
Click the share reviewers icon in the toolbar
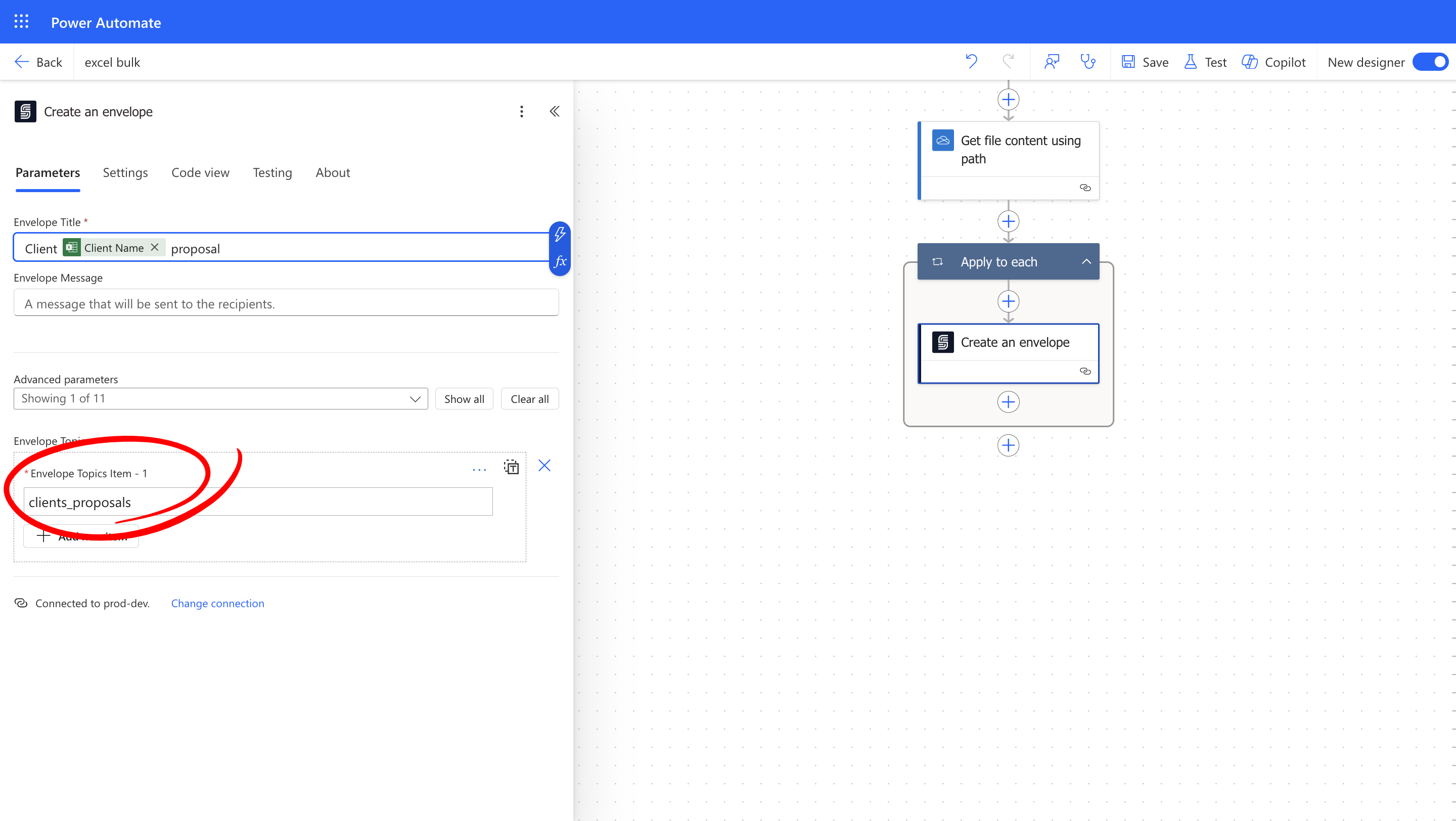pyautogui.click(x=1052, y=62)
